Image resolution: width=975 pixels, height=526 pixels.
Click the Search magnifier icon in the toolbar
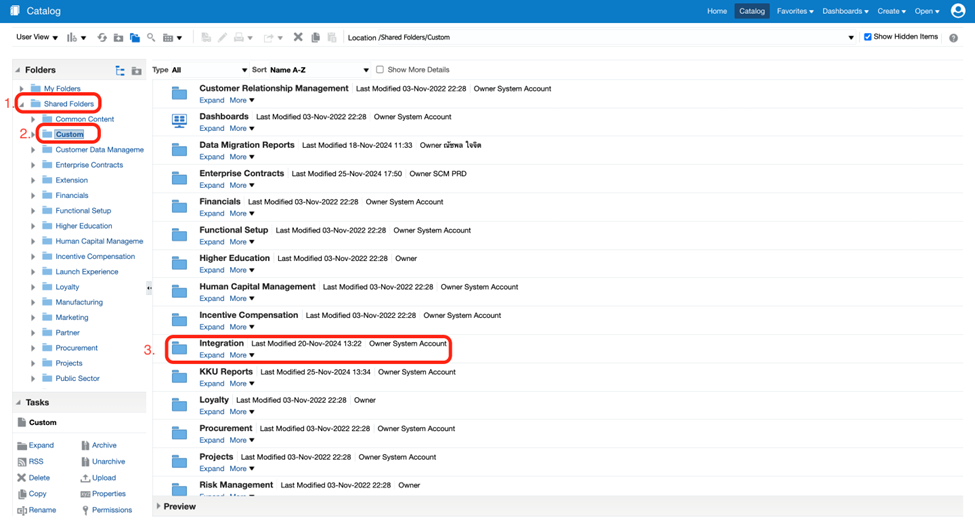click(x=151, y=38)
